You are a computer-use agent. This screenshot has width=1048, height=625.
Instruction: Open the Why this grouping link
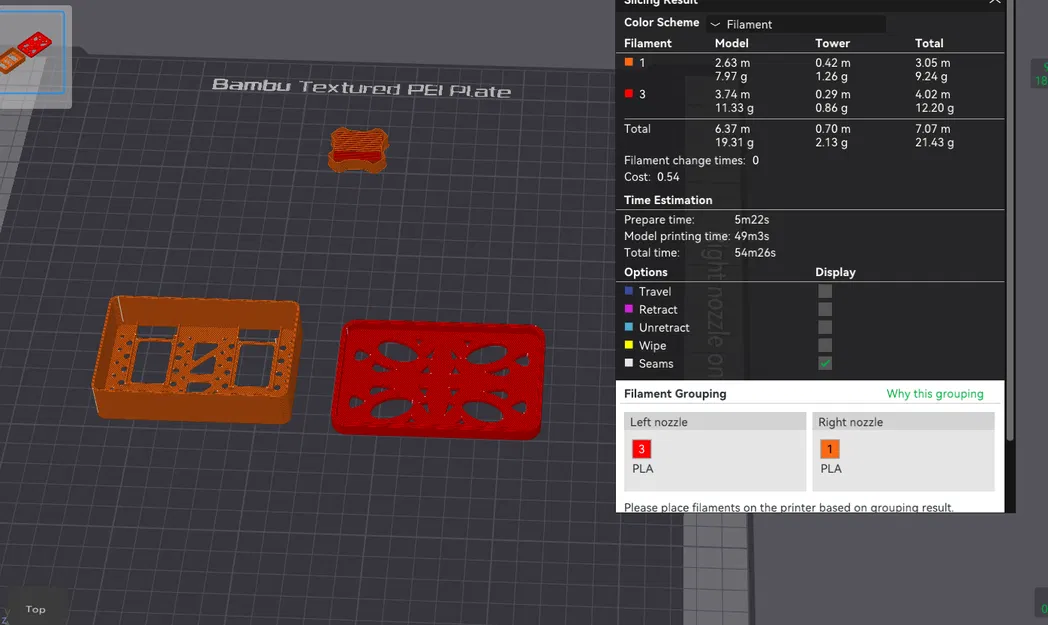(x=934, y=394)
